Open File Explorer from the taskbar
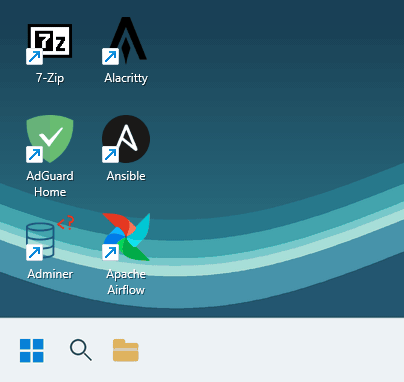The image size is (404, 382). tap(126, 350)
